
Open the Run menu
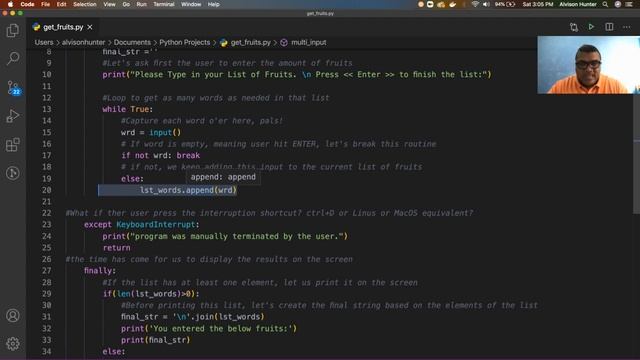tap(142, 4)
